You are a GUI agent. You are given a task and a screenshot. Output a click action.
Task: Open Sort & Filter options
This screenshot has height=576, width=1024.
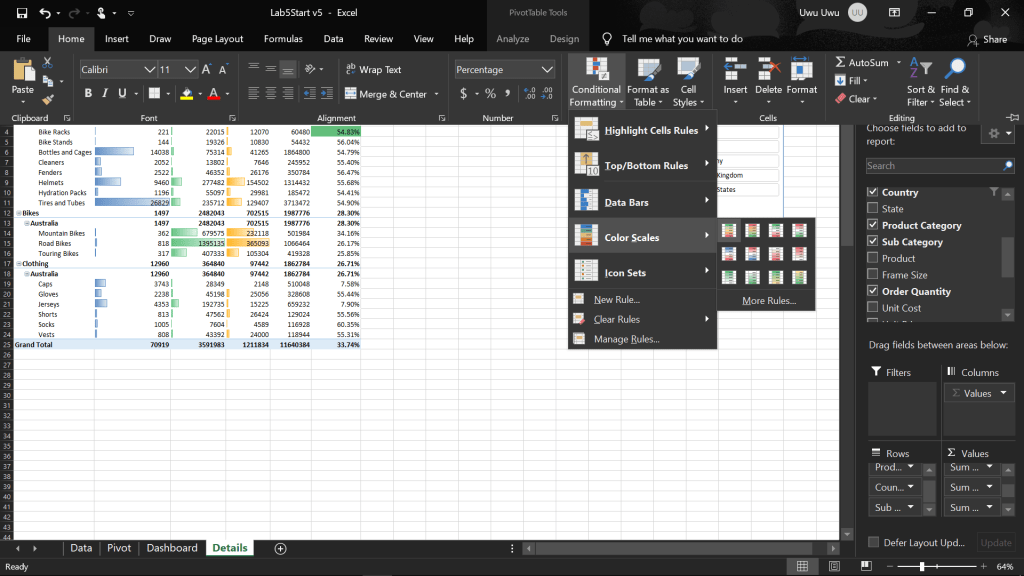click(919, 82)
